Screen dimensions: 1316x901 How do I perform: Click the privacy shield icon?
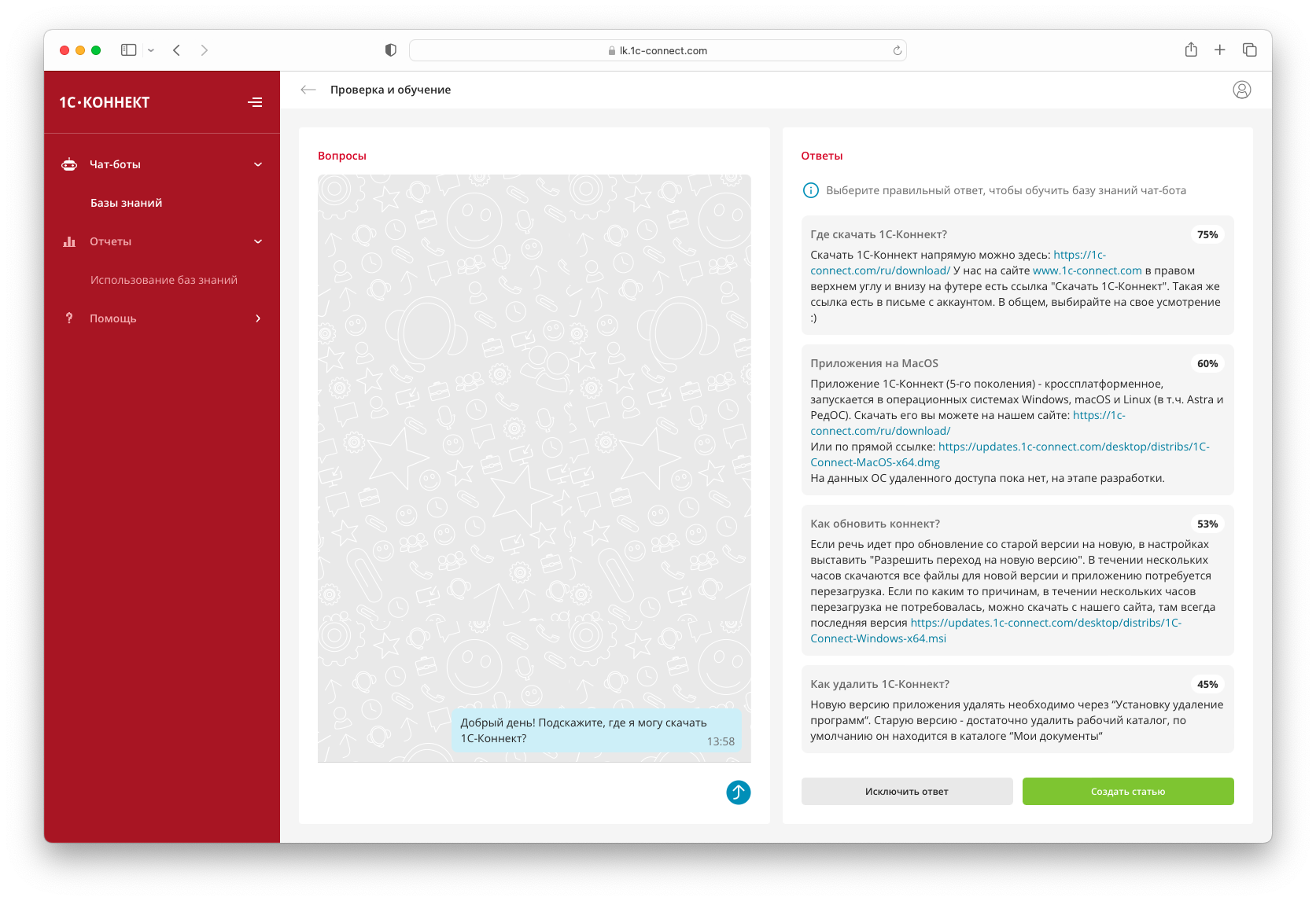(390, 50)
